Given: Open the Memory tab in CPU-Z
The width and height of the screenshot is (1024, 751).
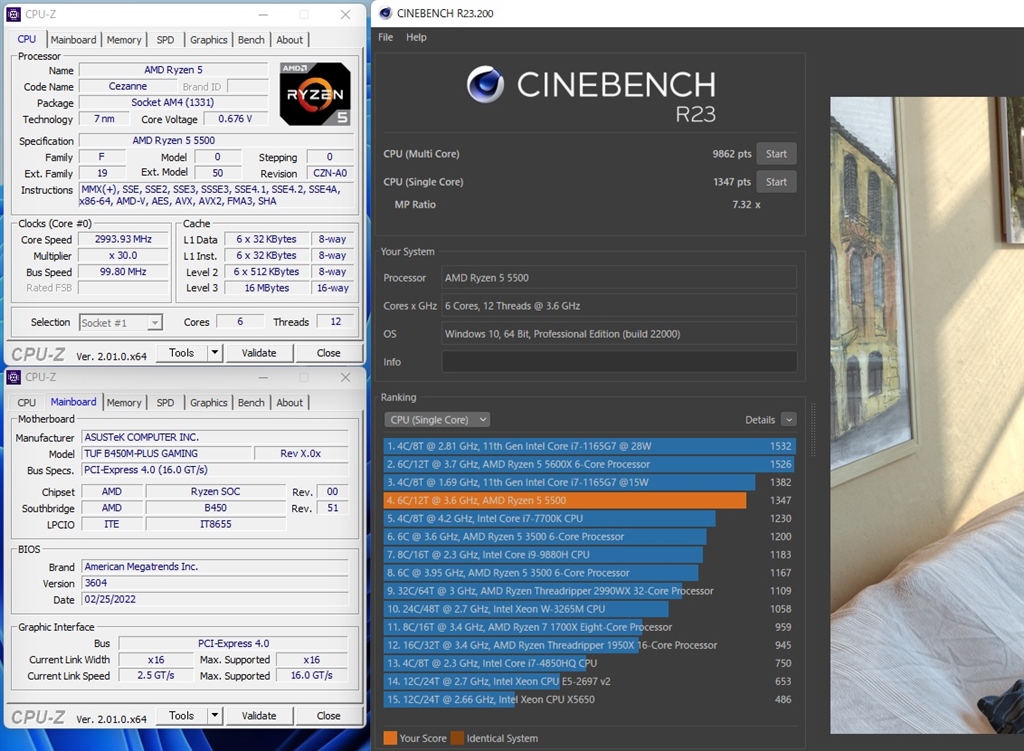Looking at the screenshot, I should [x=124, y=39].
